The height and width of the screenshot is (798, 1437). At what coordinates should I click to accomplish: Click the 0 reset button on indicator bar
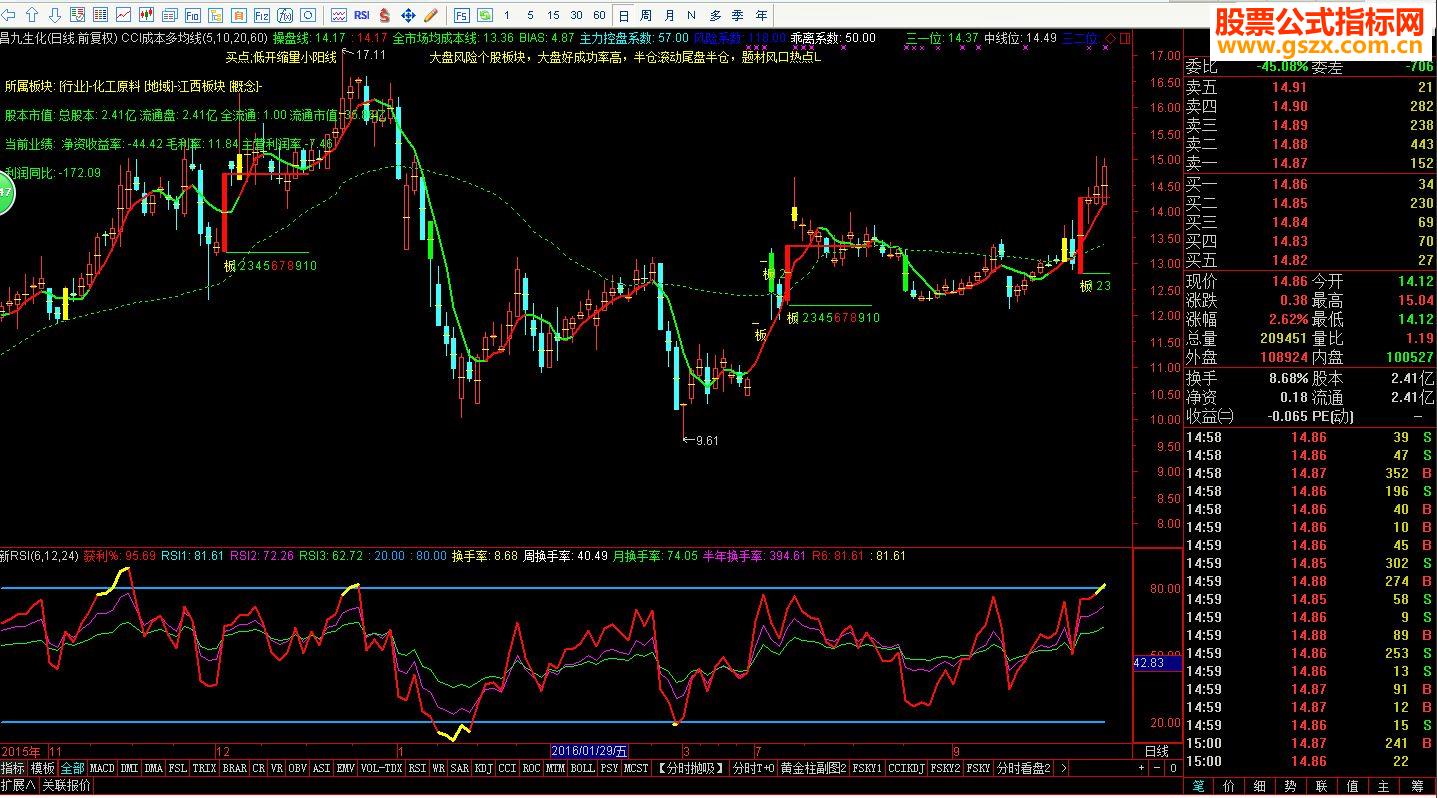pos(1172,768)
